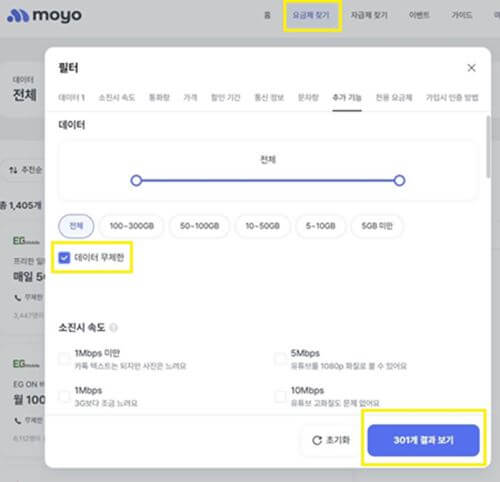
Task: Check the 1Mbps speed checkbox
Action: click(x=64, y=396)
